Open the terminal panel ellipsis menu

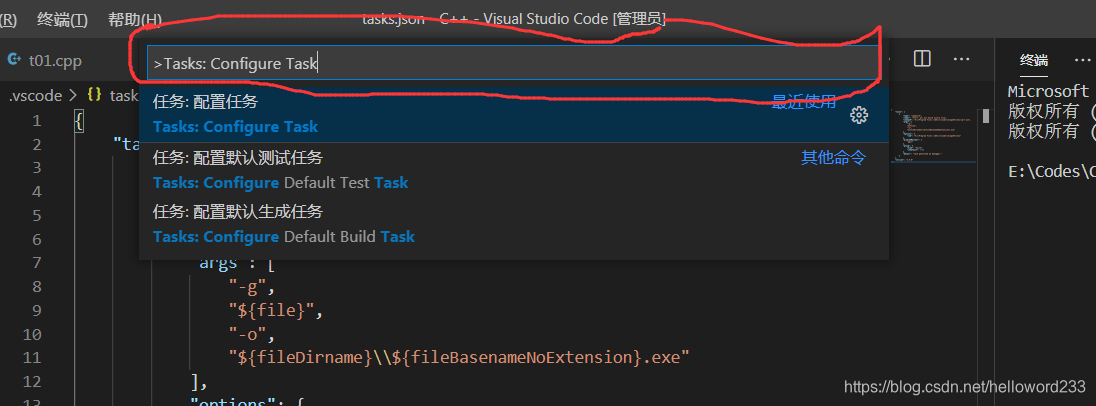click(1082, 59)
